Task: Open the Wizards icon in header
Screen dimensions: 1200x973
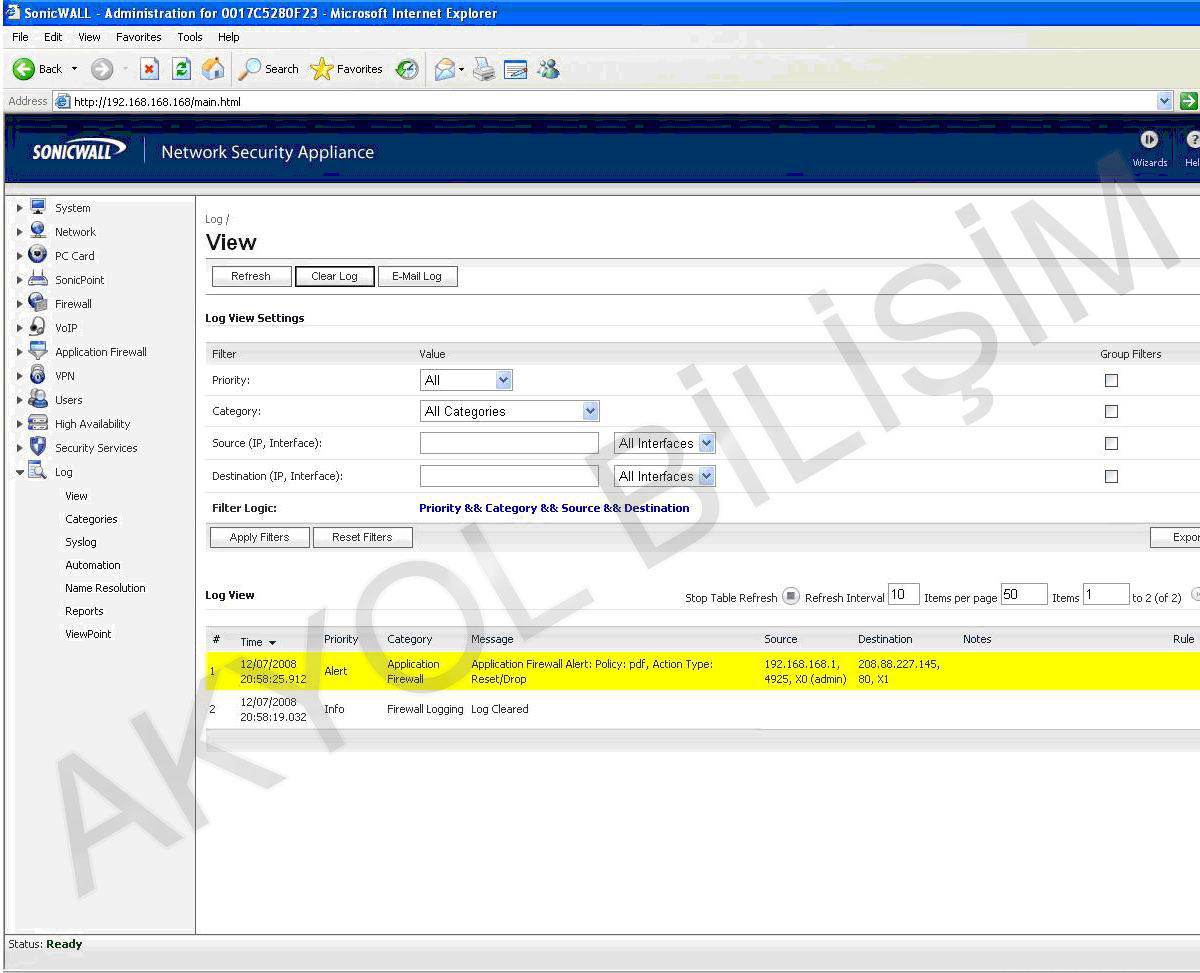Action: click(x=1149, y=140)
